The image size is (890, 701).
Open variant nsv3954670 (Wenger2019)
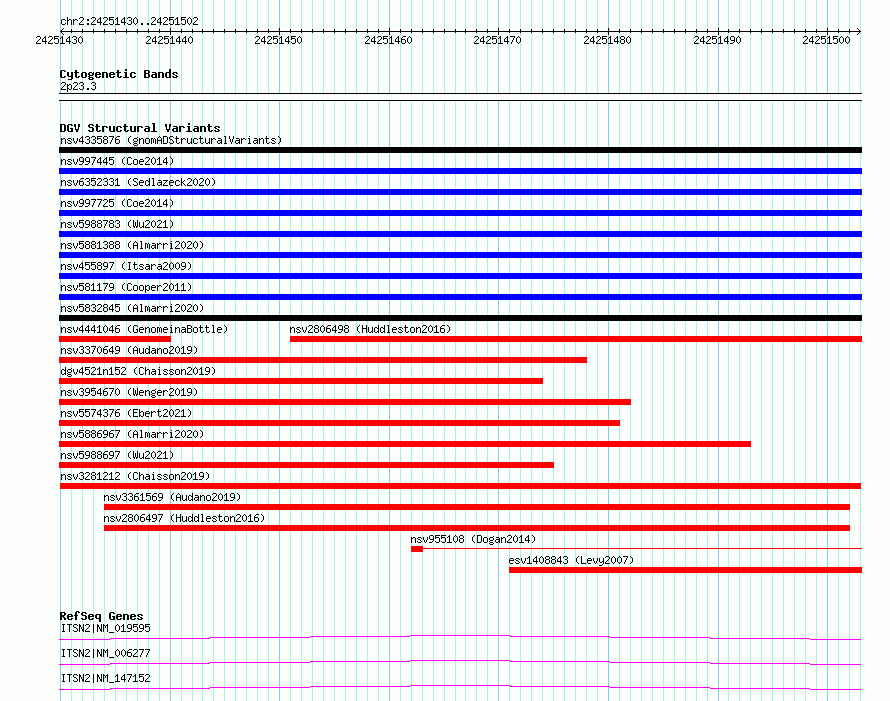click(129, 392)
